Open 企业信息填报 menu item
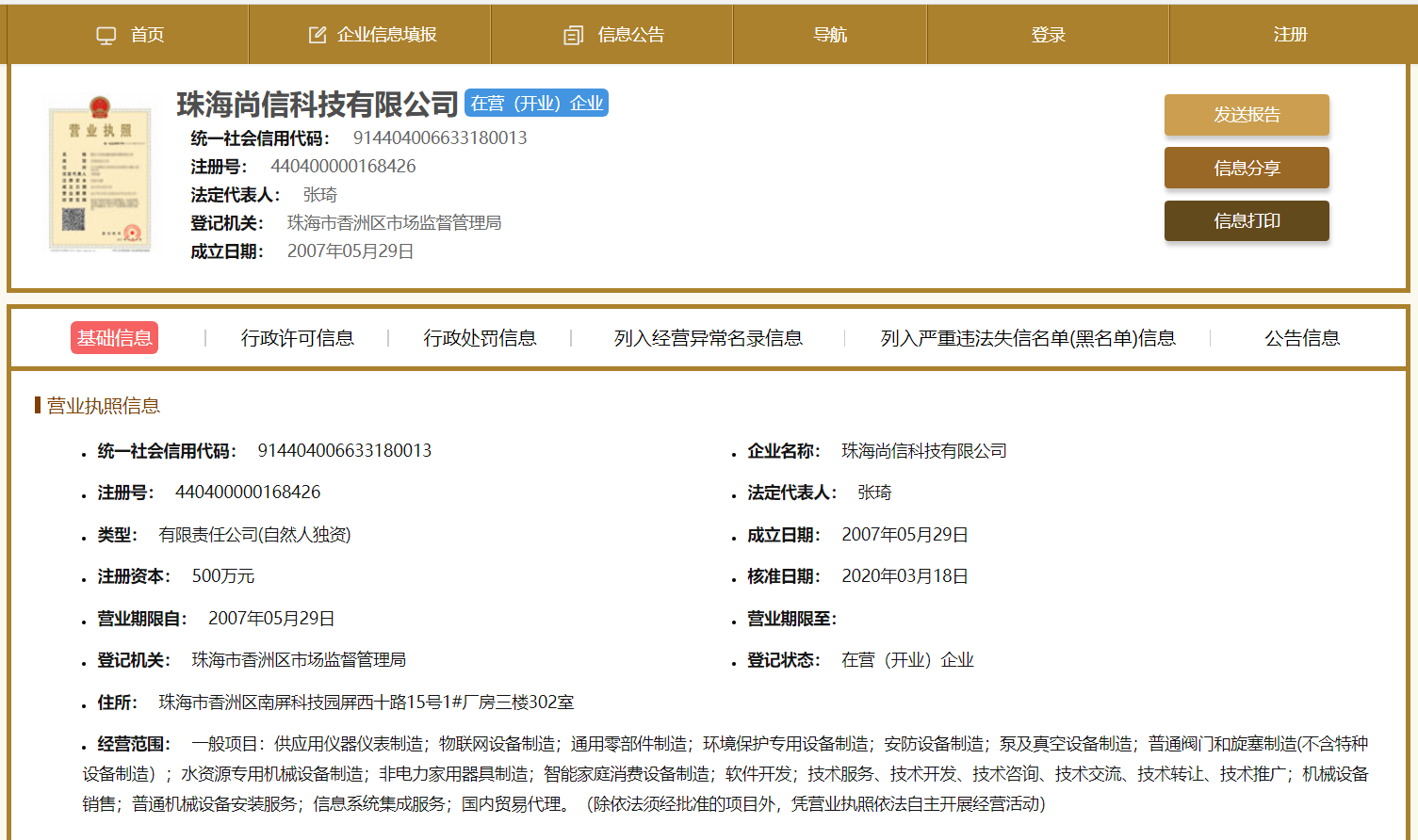The height and width of the screenshot is (840, 1418). (x=370, y=35)
